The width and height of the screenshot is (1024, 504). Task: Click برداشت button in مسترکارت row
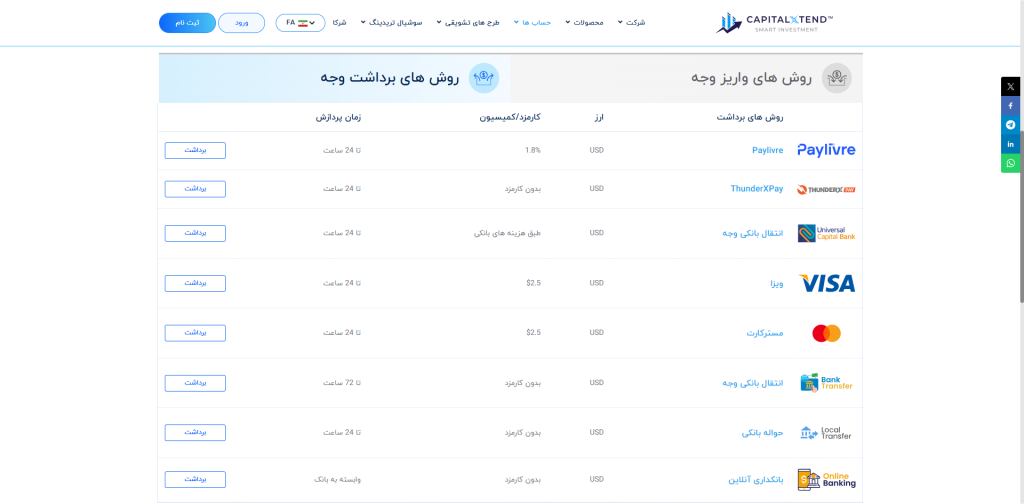(195, 333)
